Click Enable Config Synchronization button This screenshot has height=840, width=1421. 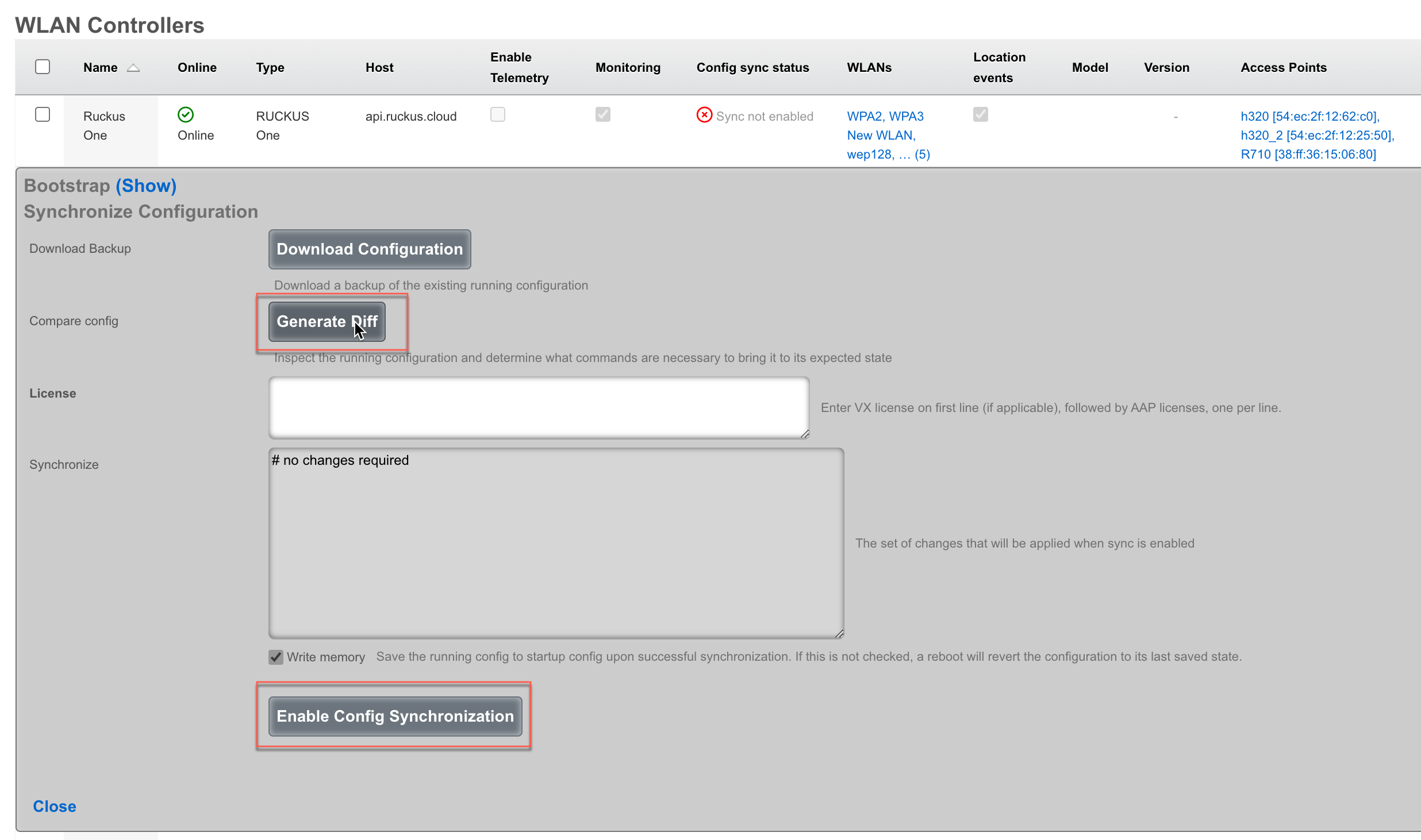[x=395, y=716]
